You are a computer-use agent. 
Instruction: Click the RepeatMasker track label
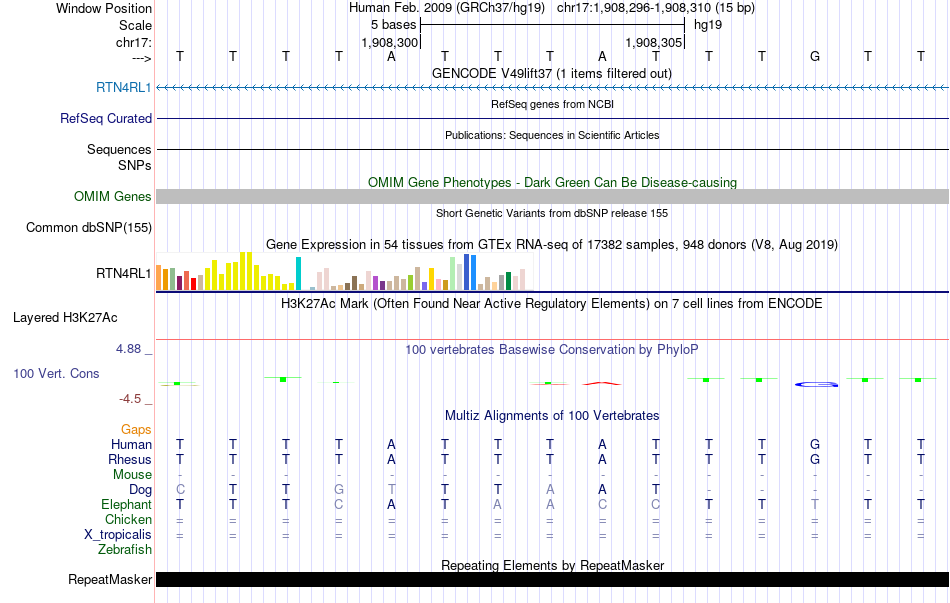pos(110,580)
